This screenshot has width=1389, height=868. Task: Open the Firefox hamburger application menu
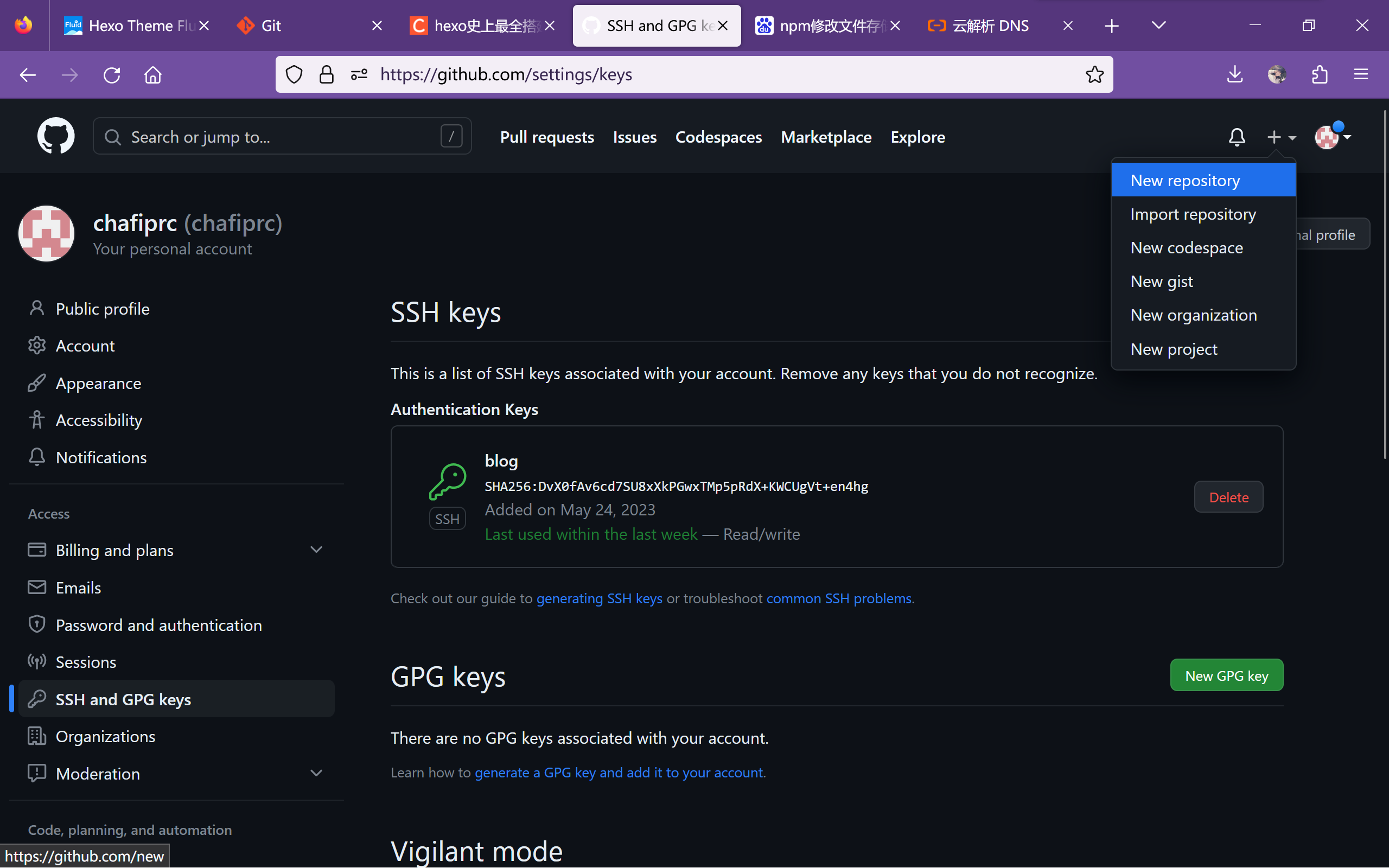(1361, 75)
